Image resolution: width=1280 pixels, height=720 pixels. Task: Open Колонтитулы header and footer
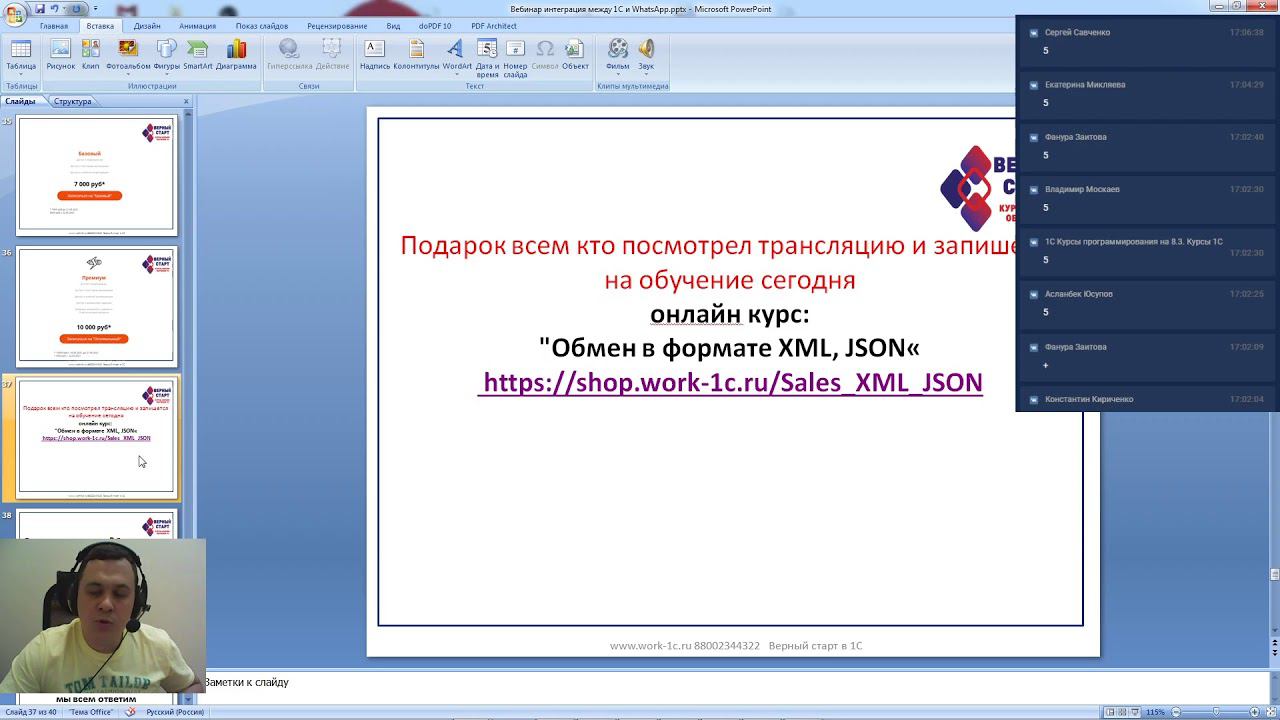[416, 54]
